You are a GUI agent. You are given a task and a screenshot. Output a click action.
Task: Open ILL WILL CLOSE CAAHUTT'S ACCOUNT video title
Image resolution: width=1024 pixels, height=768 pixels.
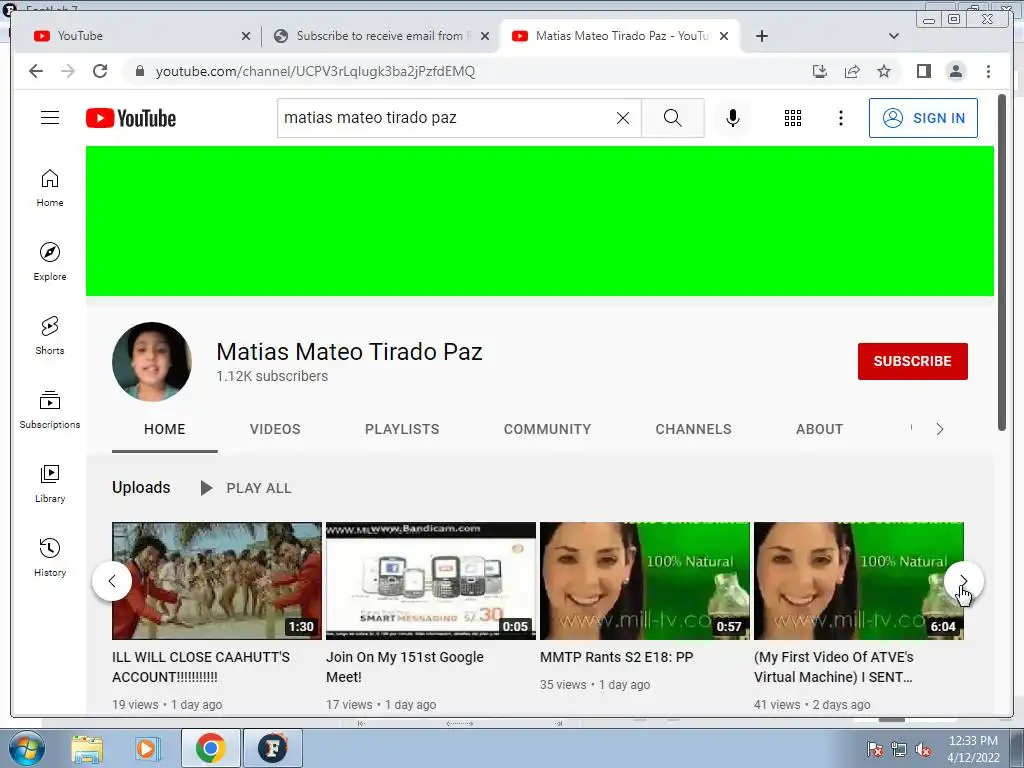[x=200, y=667]
